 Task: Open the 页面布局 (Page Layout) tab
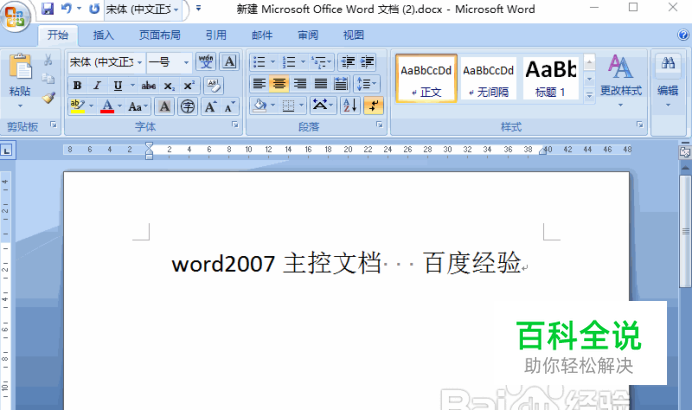[x=159, y=35]
